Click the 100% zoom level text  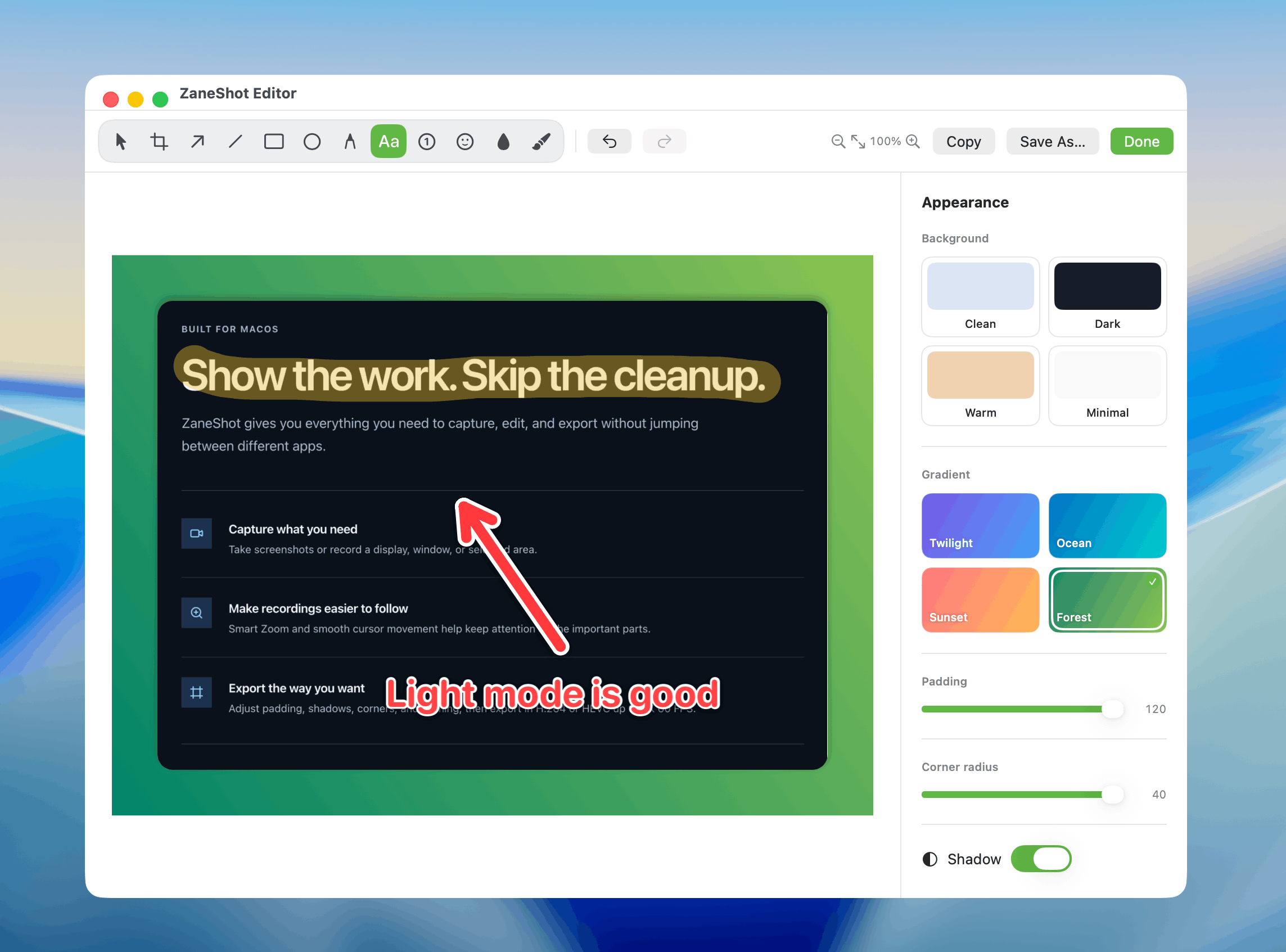[885, 141]
